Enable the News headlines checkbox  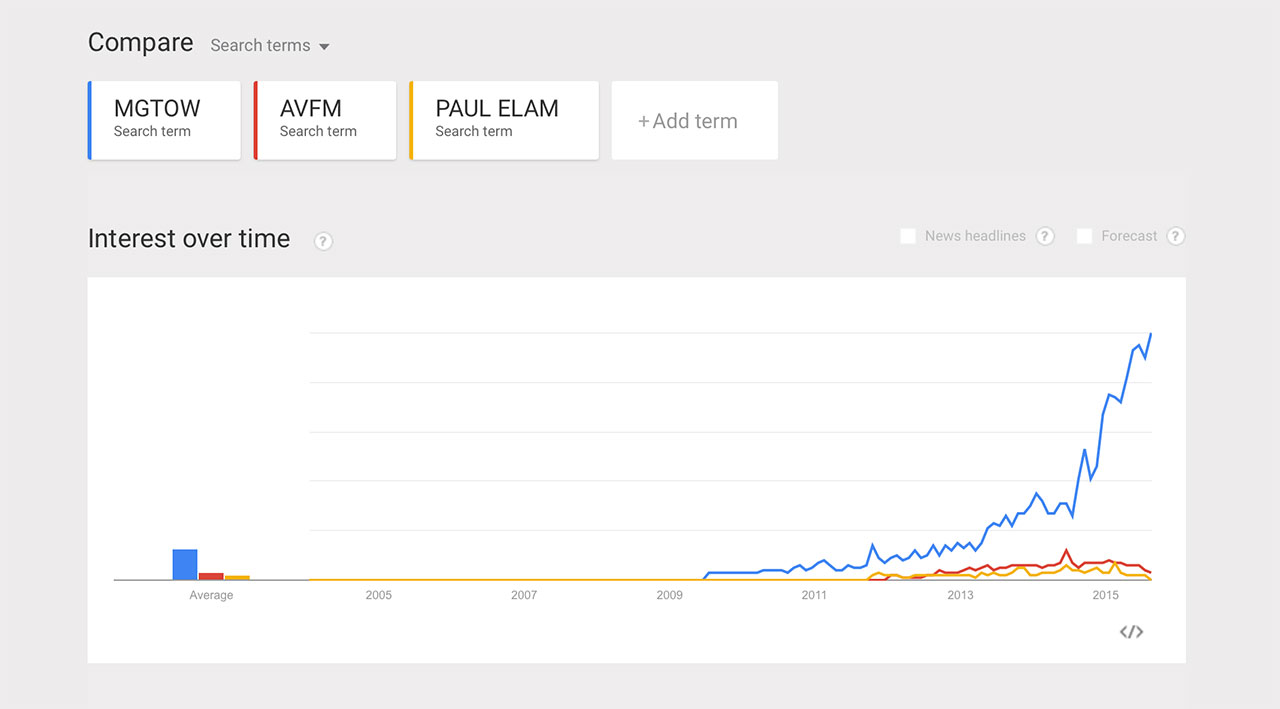pyautogui.click(x=908, y=237)
